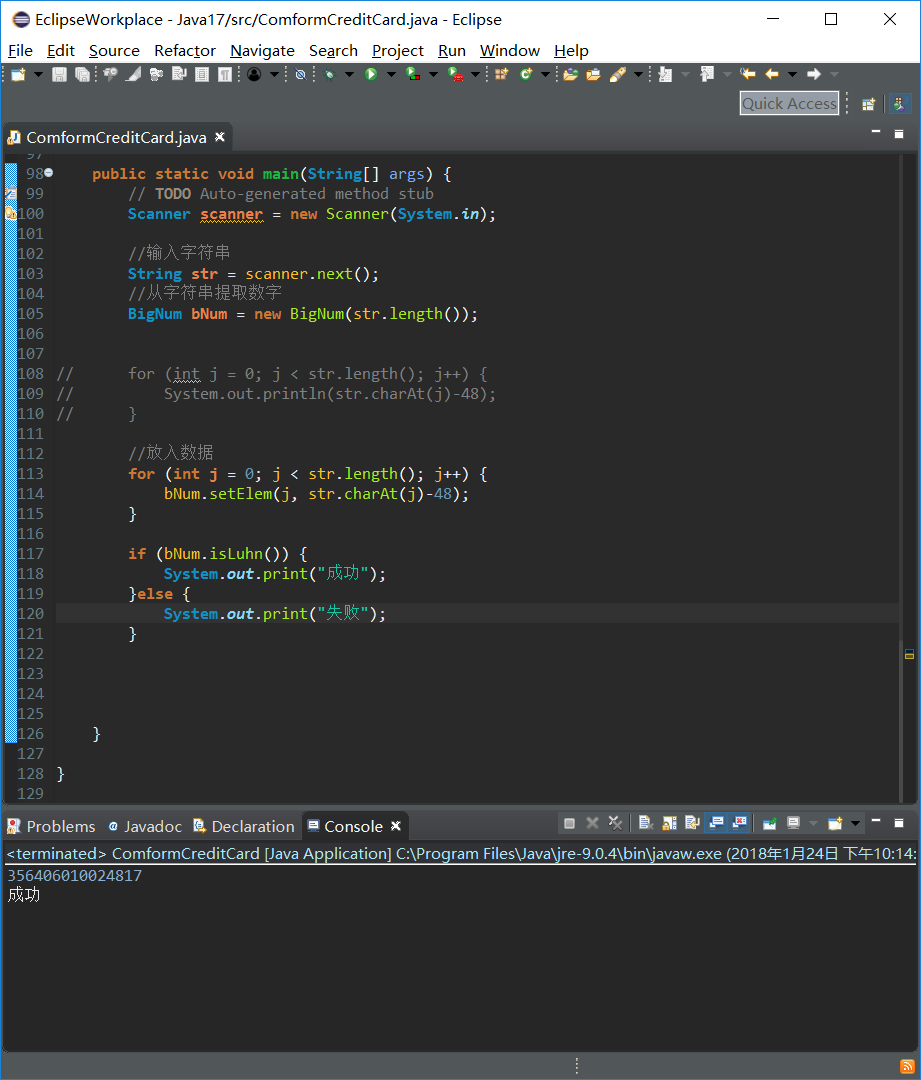Image resolution: width=921 pixels, height=1080 pixels.
Task: Open the New dropdown arrow
Action: click(x=38, y=74)
